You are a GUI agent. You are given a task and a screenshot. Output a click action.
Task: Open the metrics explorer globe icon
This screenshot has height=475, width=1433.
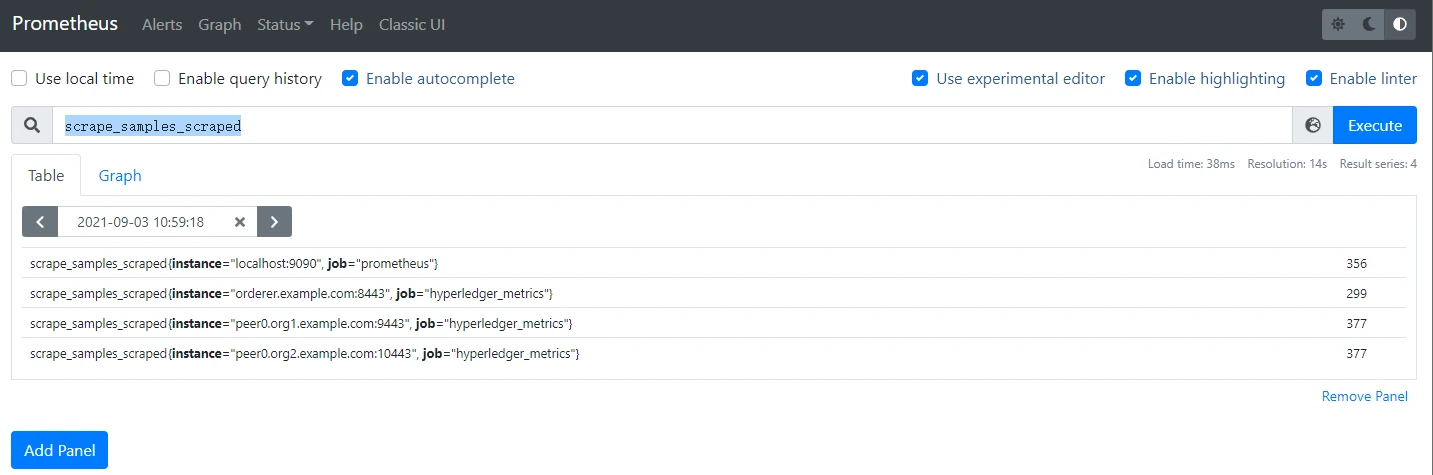1313,126
